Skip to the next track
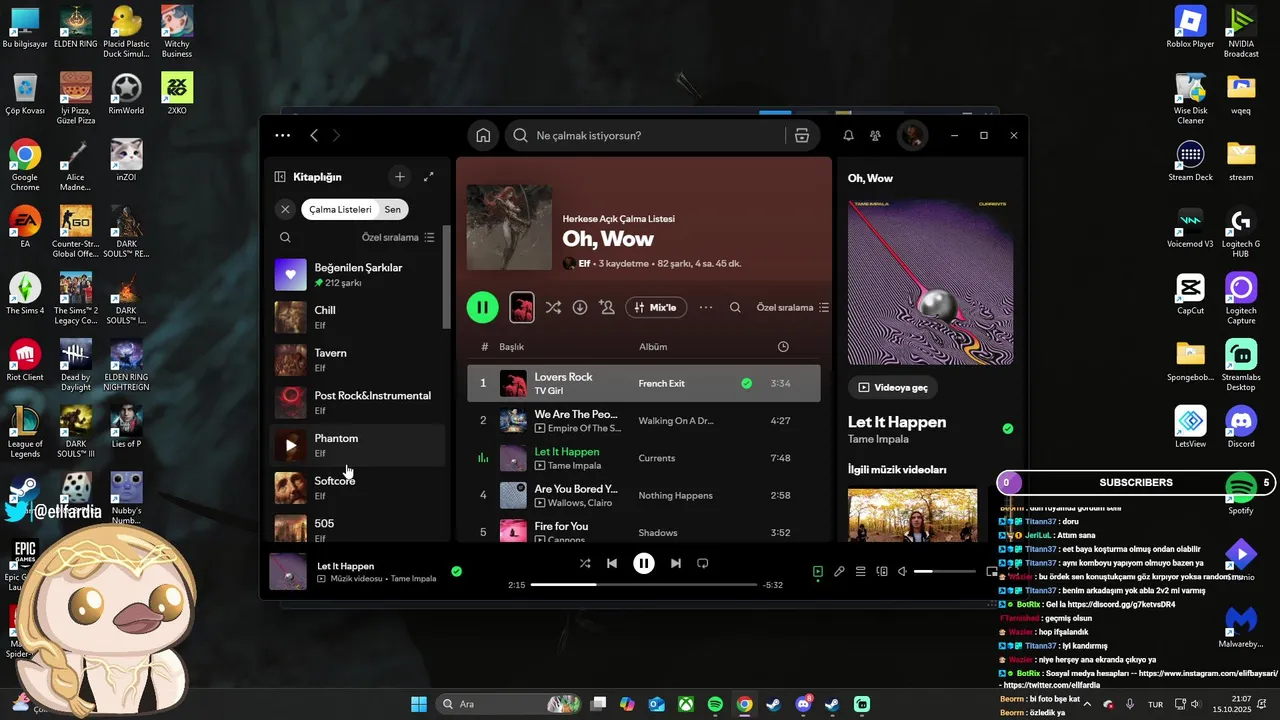Screen dimensions: 1280x720 (676, 564)
